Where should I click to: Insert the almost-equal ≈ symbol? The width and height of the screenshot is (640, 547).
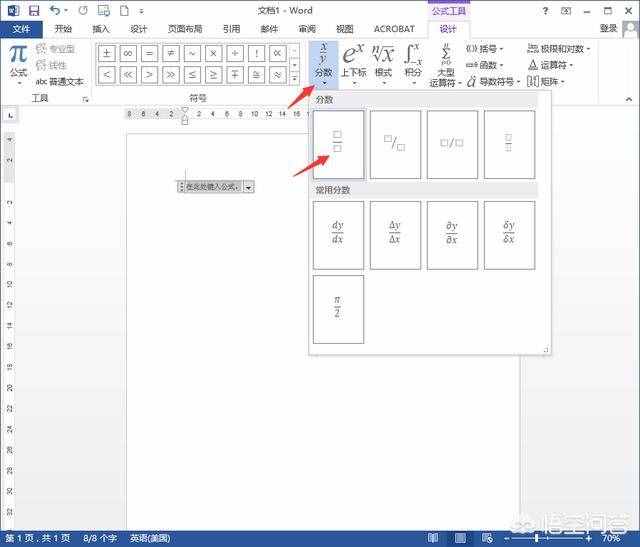277,75
